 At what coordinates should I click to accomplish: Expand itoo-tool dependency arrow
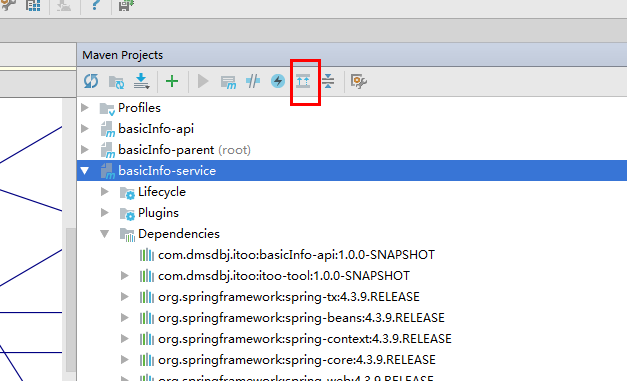point(125,275)
